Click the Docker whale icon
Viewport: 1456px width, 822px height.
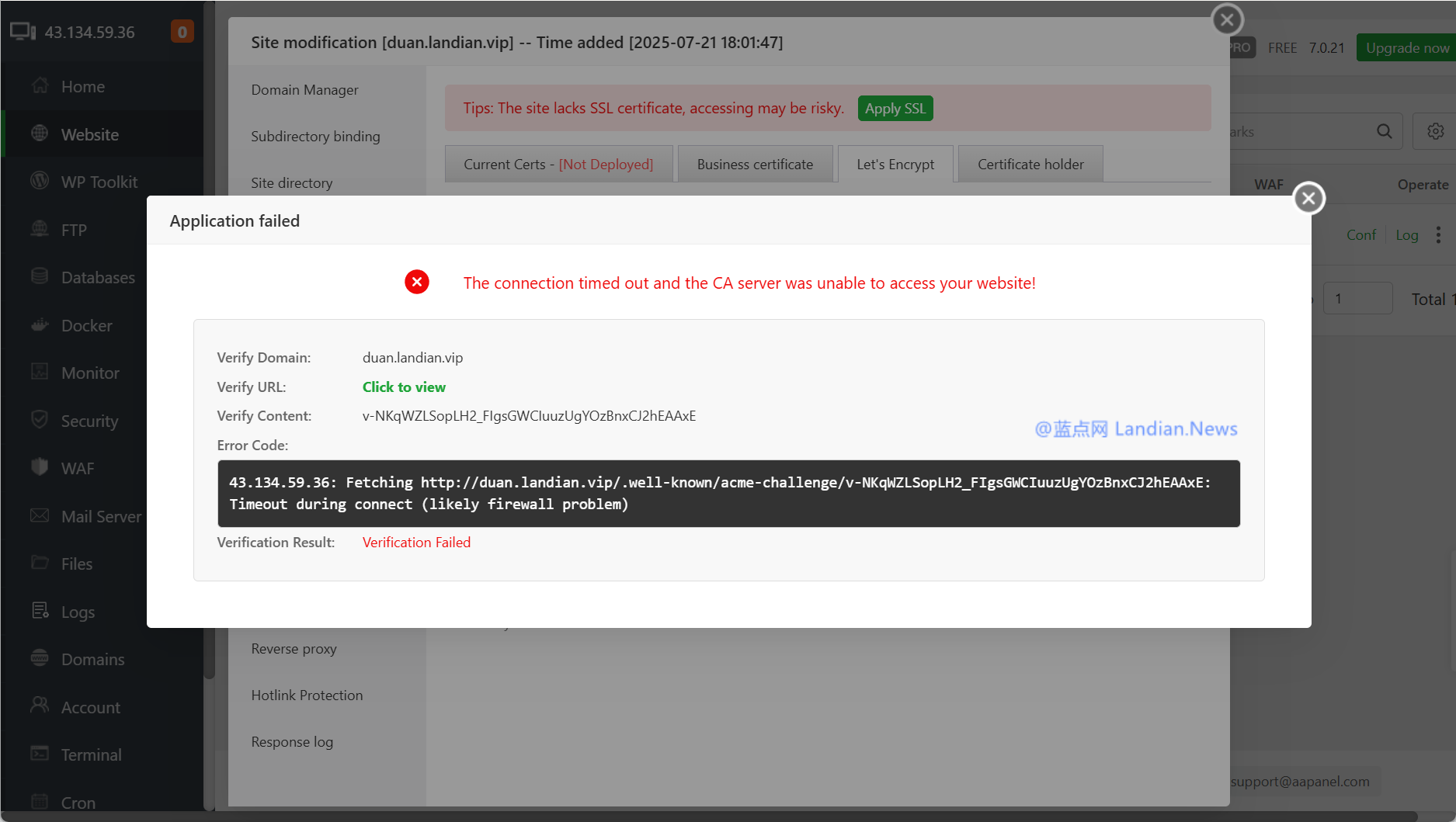tap(40, 325)
